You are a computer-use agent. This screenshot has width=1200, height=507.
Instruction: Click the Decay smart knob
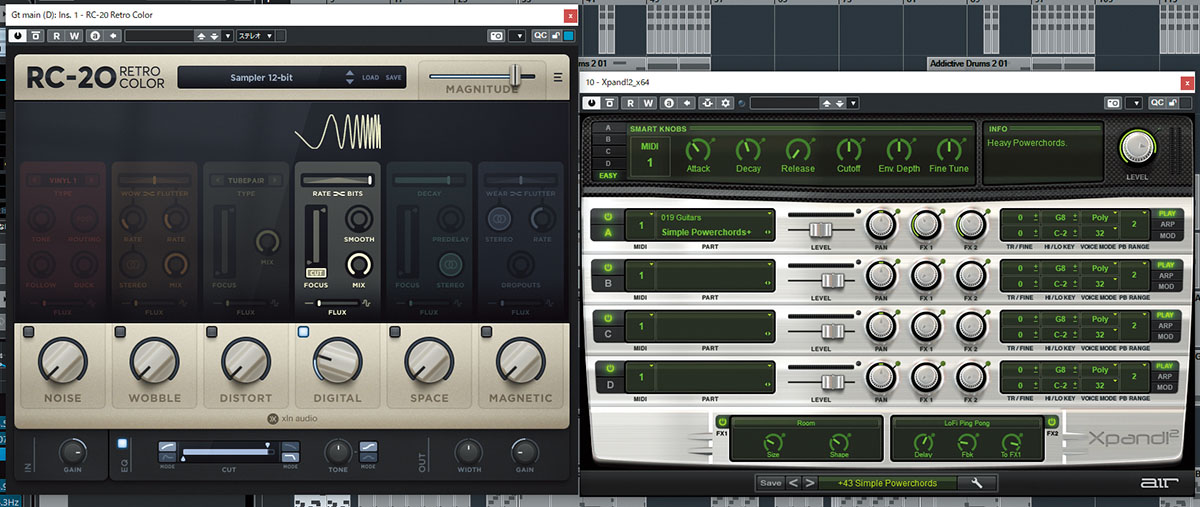(x=748, y=150)
